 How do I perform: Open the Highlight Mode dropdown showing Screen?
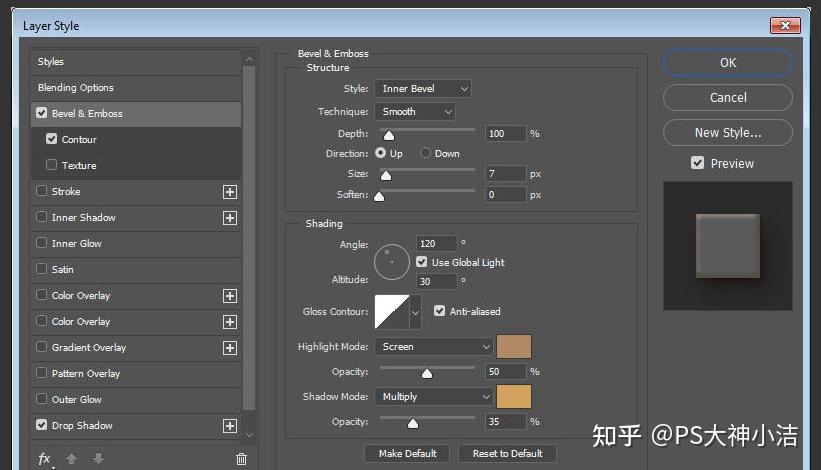pyautogui.click(x=434, y=346)
